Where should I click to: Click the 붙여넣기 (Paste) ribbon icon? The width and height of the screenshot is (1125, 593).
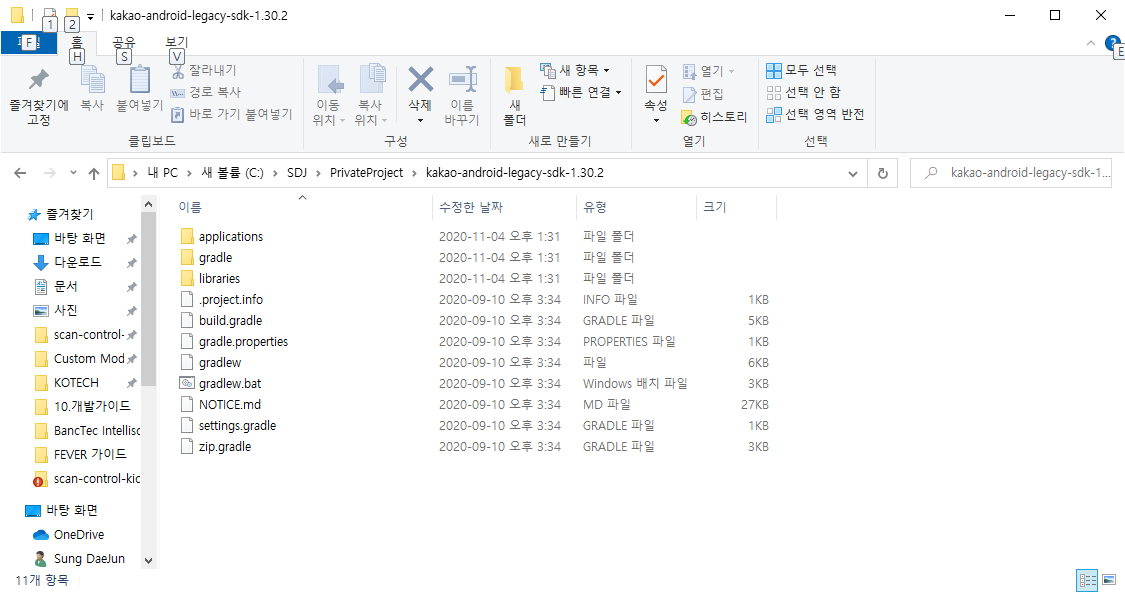coord(140,80)
